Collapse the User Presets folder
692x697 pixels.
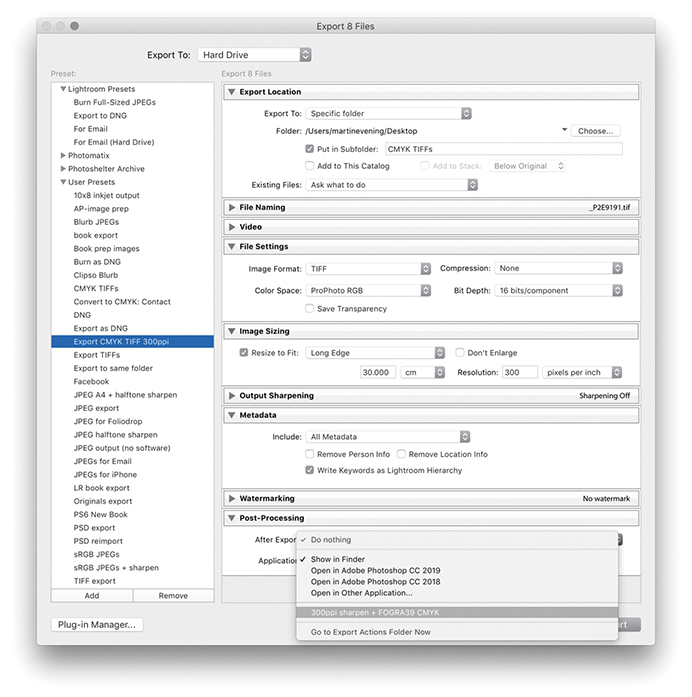(x=64, y=182)
